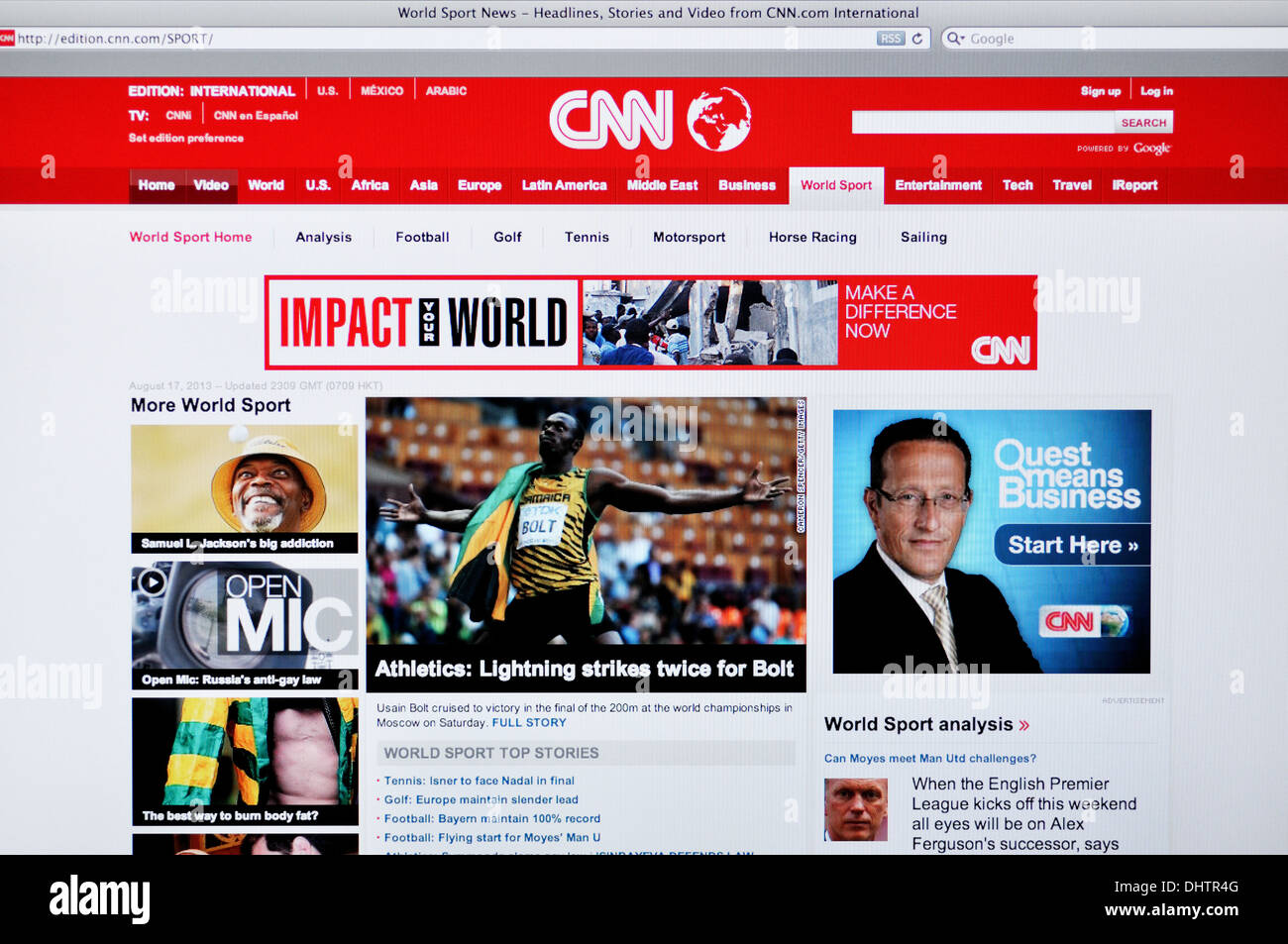Open Golf: Europe maintain slender lead
The height and width of the screenshot is (944, 1288).
point(482,800)
